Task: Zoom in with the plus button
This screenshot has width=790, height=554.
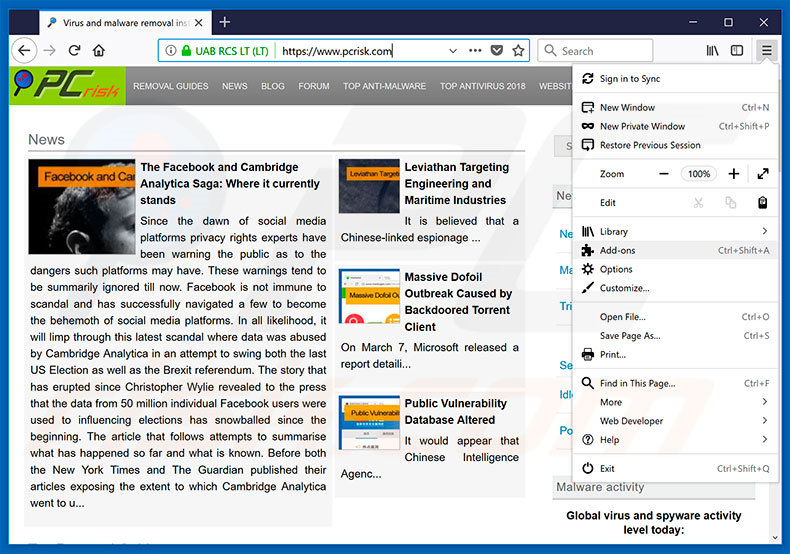Action: click(734, 174)
